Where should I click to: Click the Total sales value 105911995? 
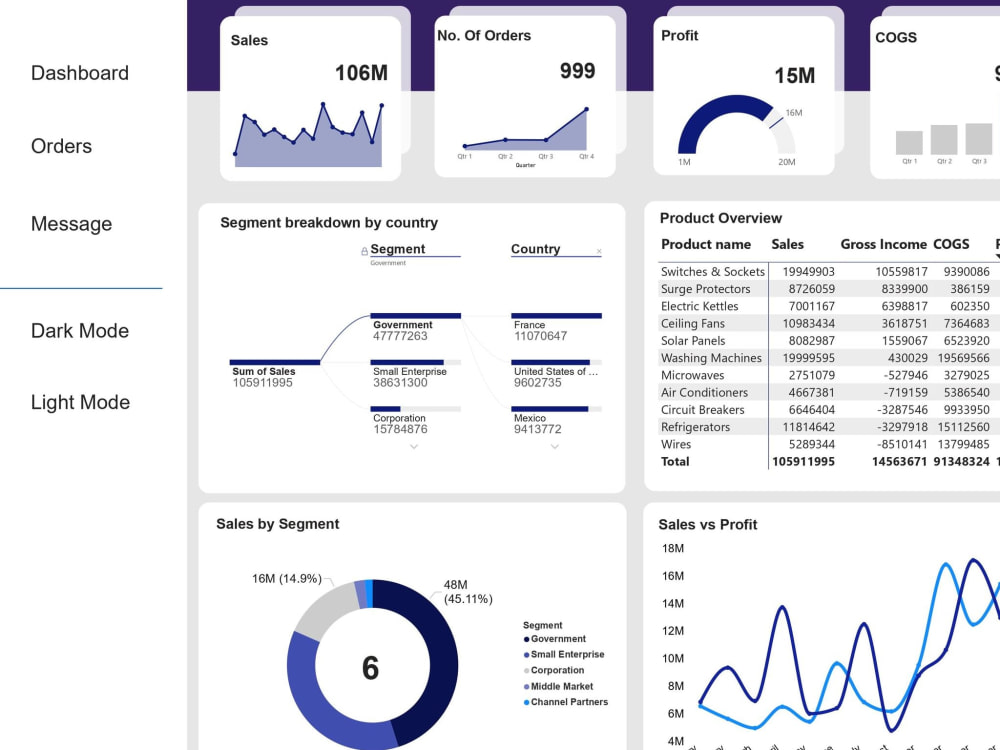tap(803, 462)
